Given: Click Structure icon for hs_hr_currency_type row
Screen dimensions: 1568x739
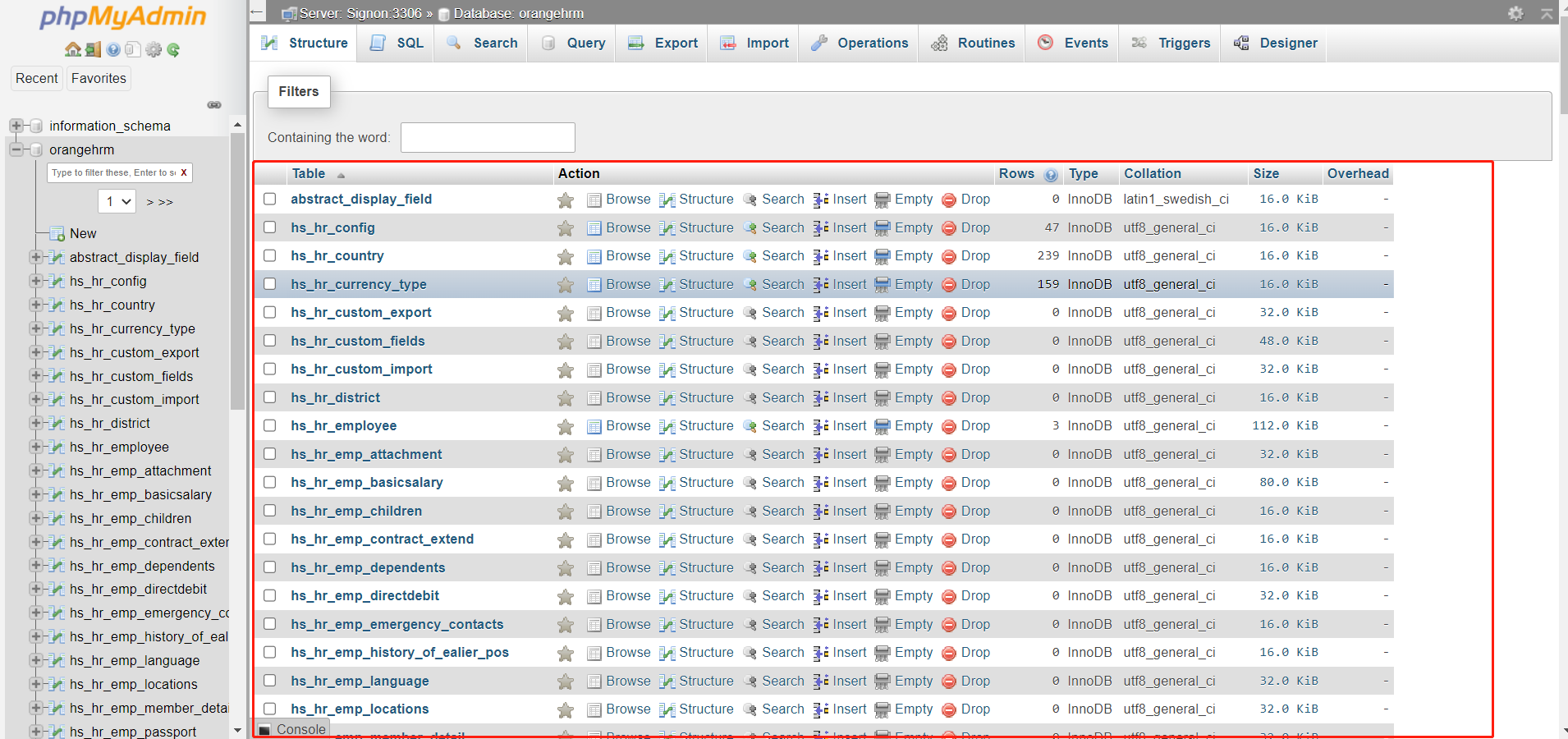Looking at the screenshot, I should [x=667, y=285].
